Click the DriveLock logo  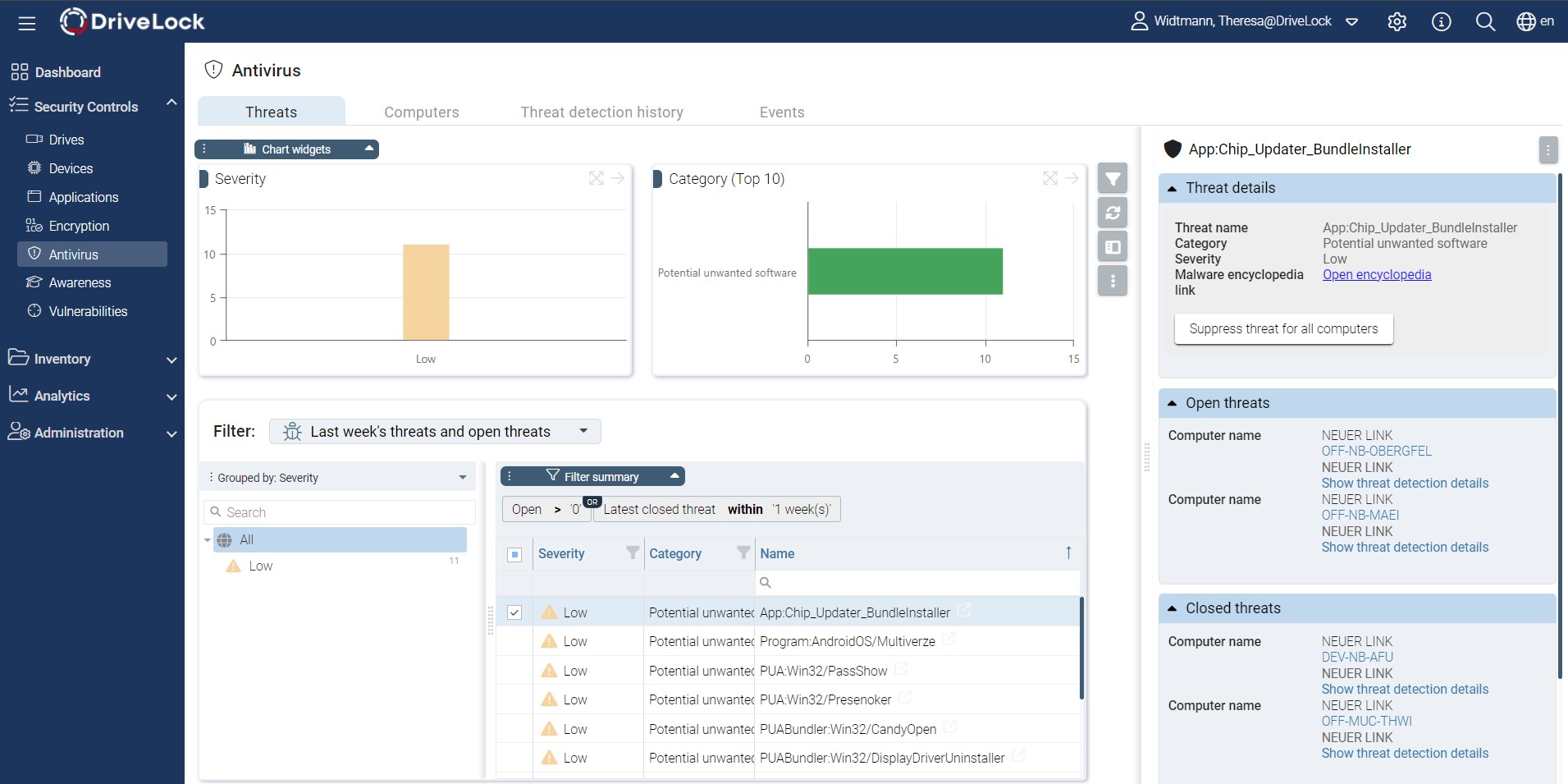tap(133, 21)
